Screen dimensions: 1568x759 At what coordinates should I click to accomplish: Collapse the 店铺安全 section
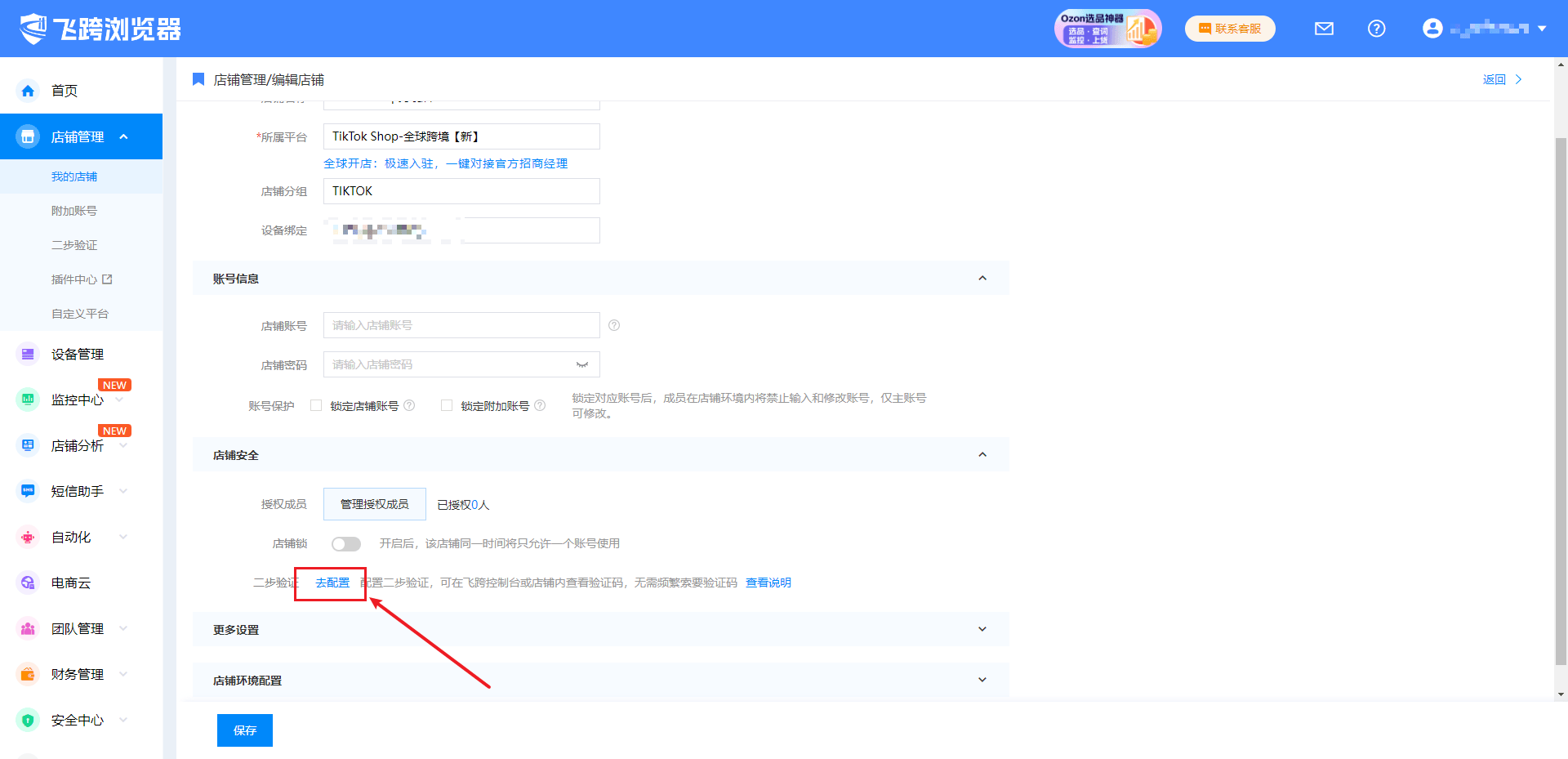pos(982,455)
